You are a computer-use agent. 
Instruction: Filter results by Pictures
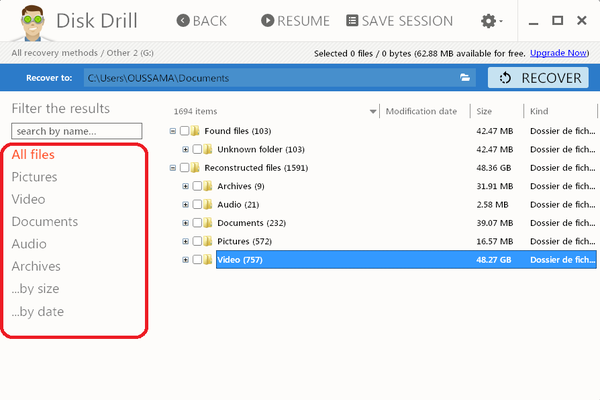point(34,177)
